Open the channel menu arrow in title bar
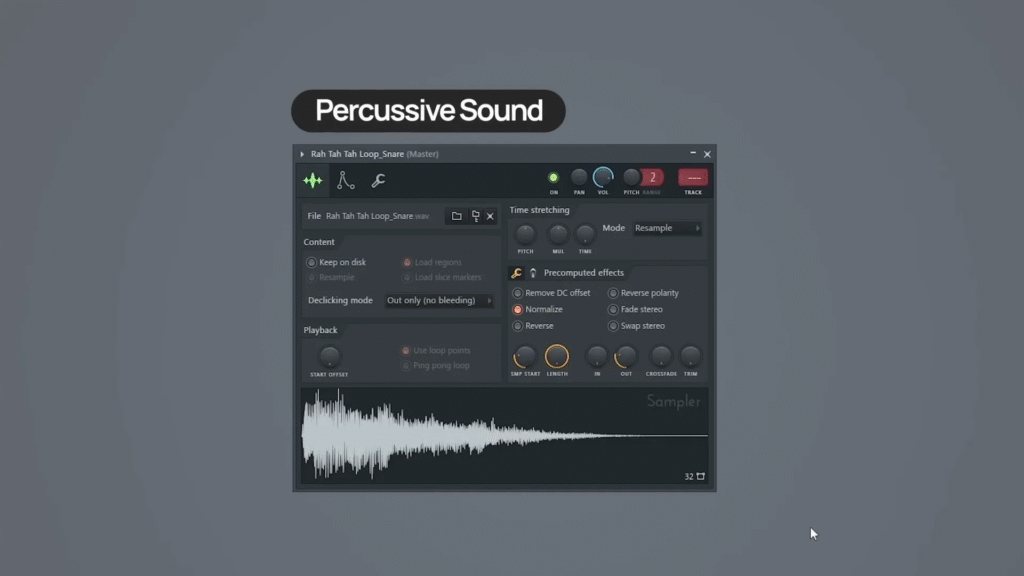 tap(302, 154)
